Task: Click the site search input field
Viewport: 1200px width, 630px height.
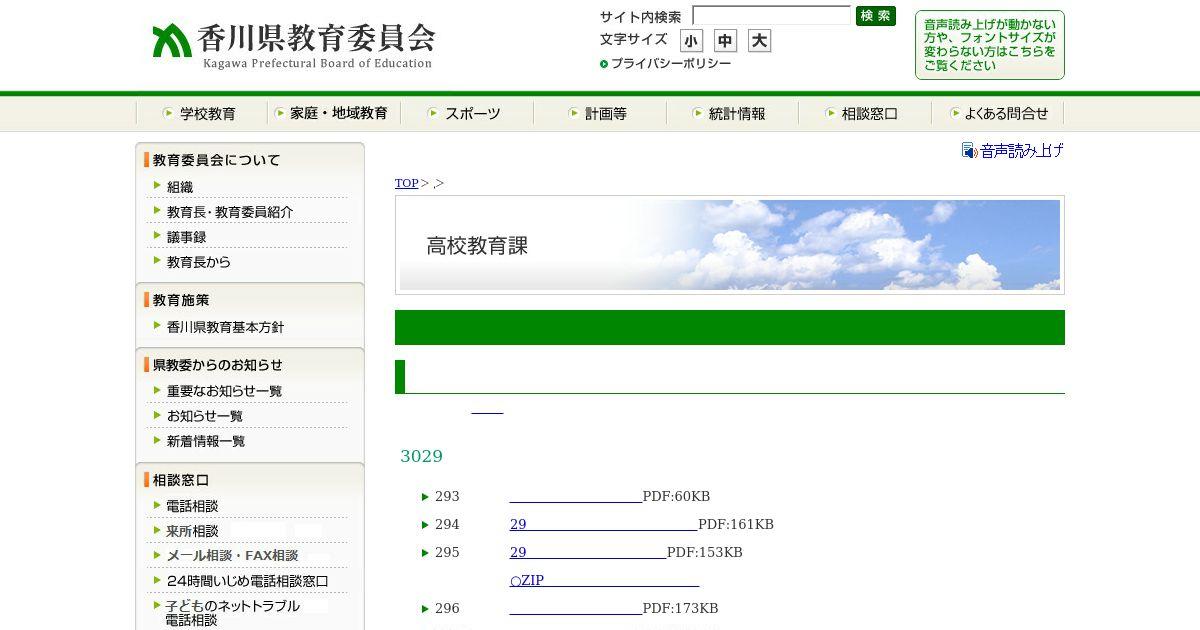Action: (x=771, y=16)
